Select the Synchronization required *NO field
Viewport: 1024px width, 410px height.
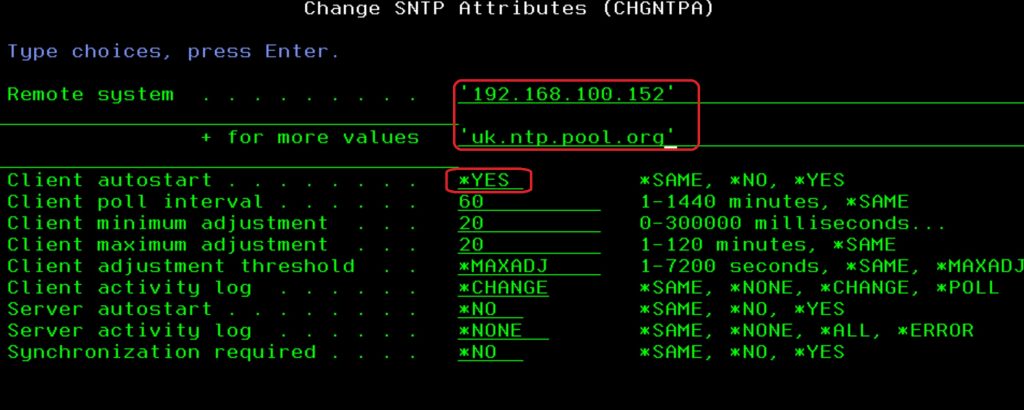478,353
